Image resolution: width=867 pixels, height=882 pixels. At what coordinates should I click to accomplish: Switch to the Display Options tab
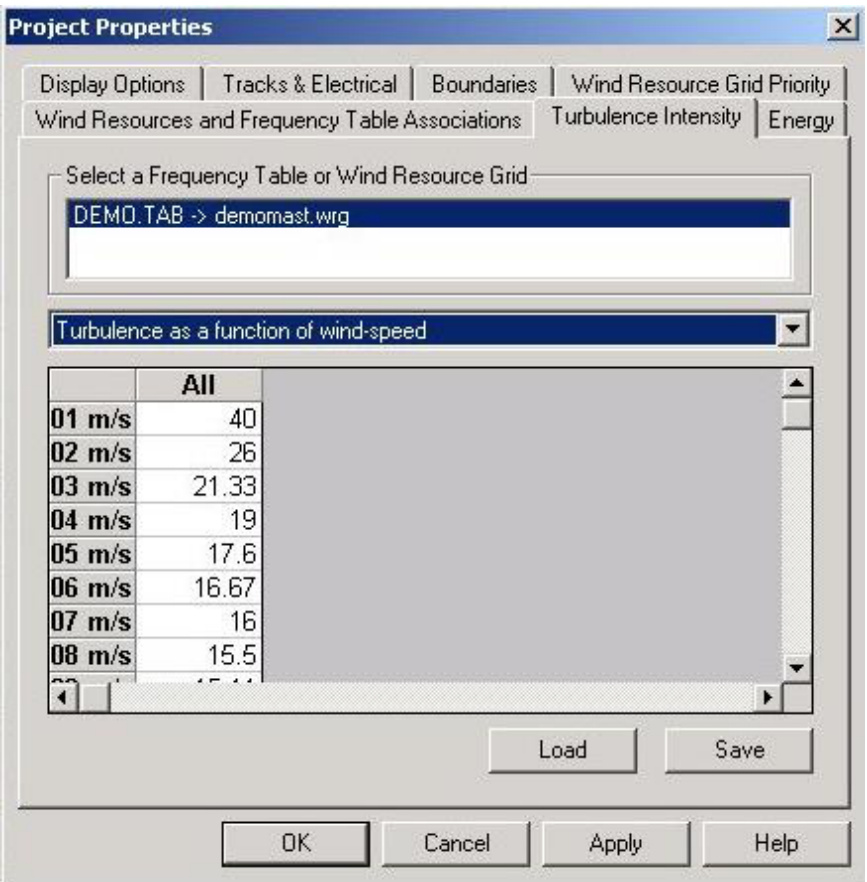click(113, 85)
